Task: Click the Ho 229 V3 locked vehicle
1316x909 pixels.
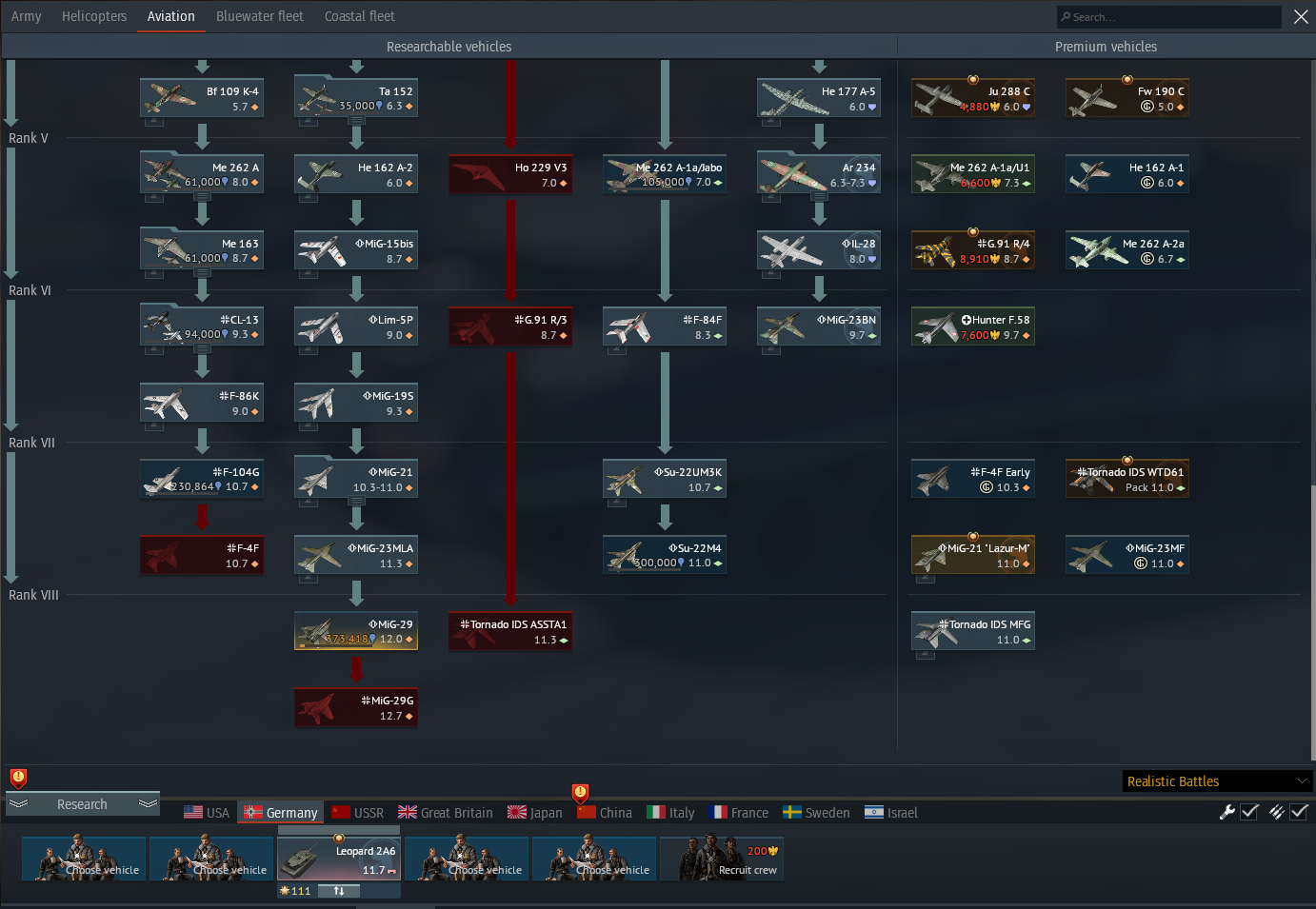Action: click(x=510, y=174)
